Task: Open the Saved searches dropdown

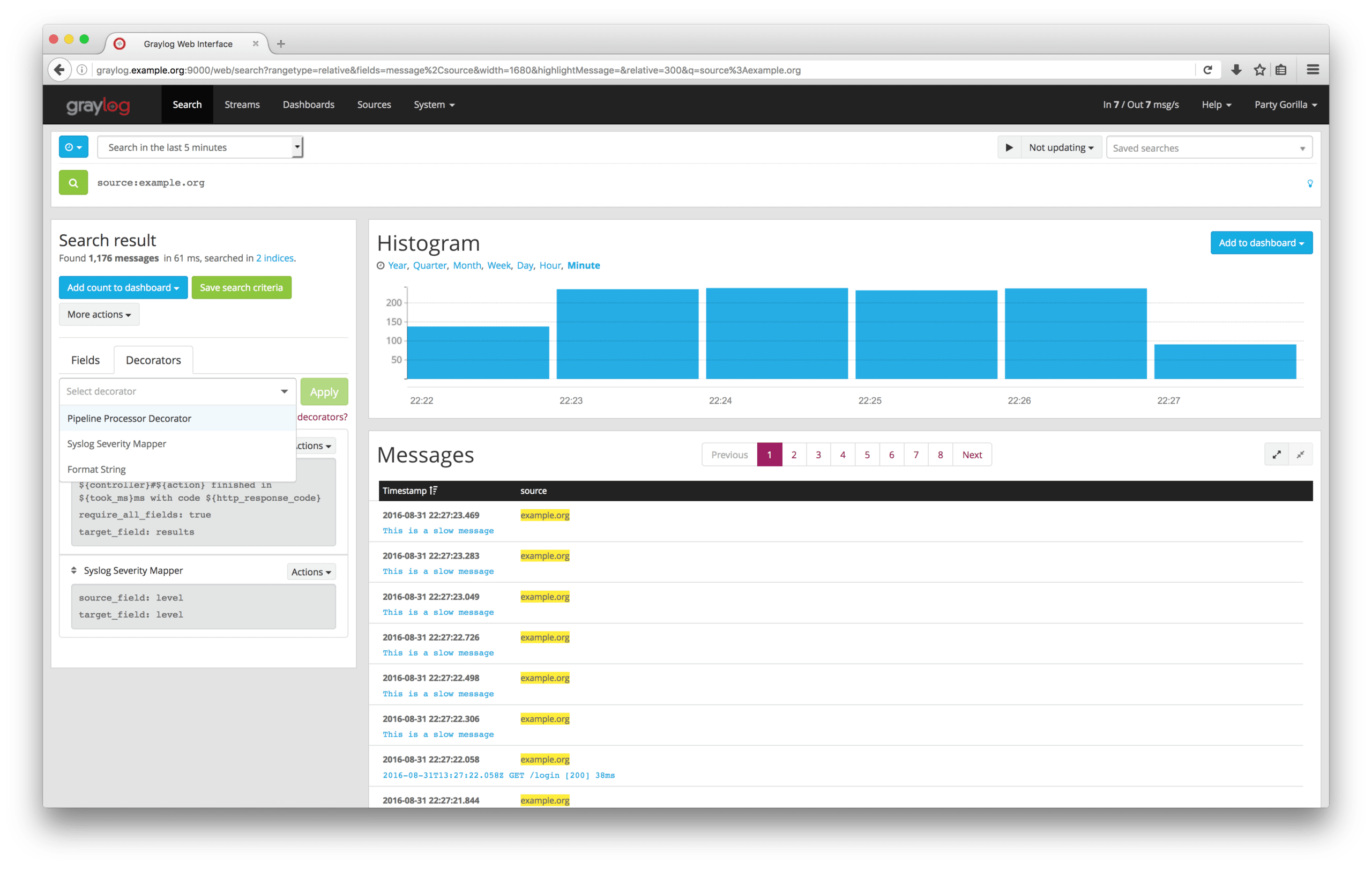Action: click(x=1209, y=148)
